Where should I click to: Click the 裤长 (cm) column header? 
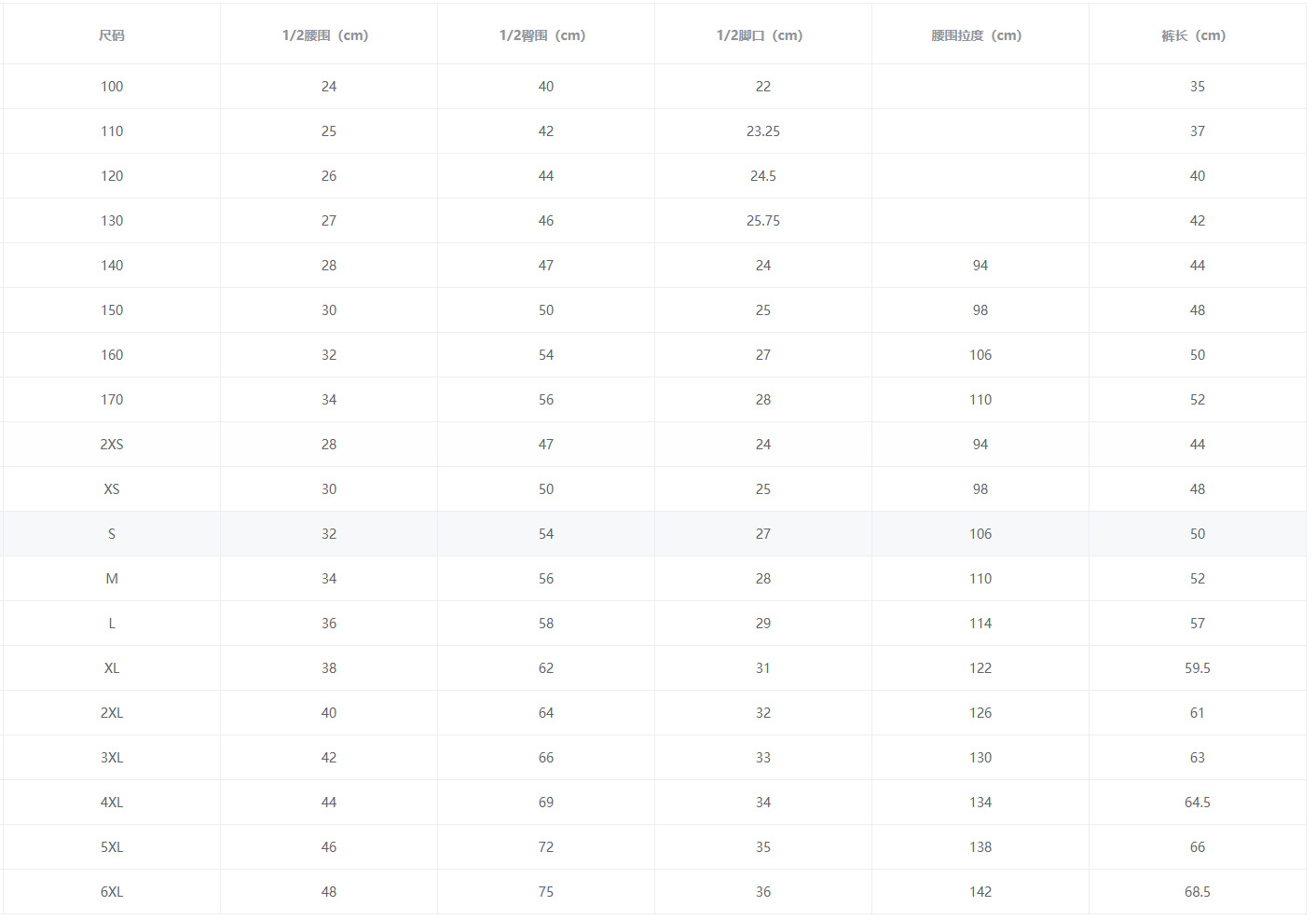point(1194,35)
